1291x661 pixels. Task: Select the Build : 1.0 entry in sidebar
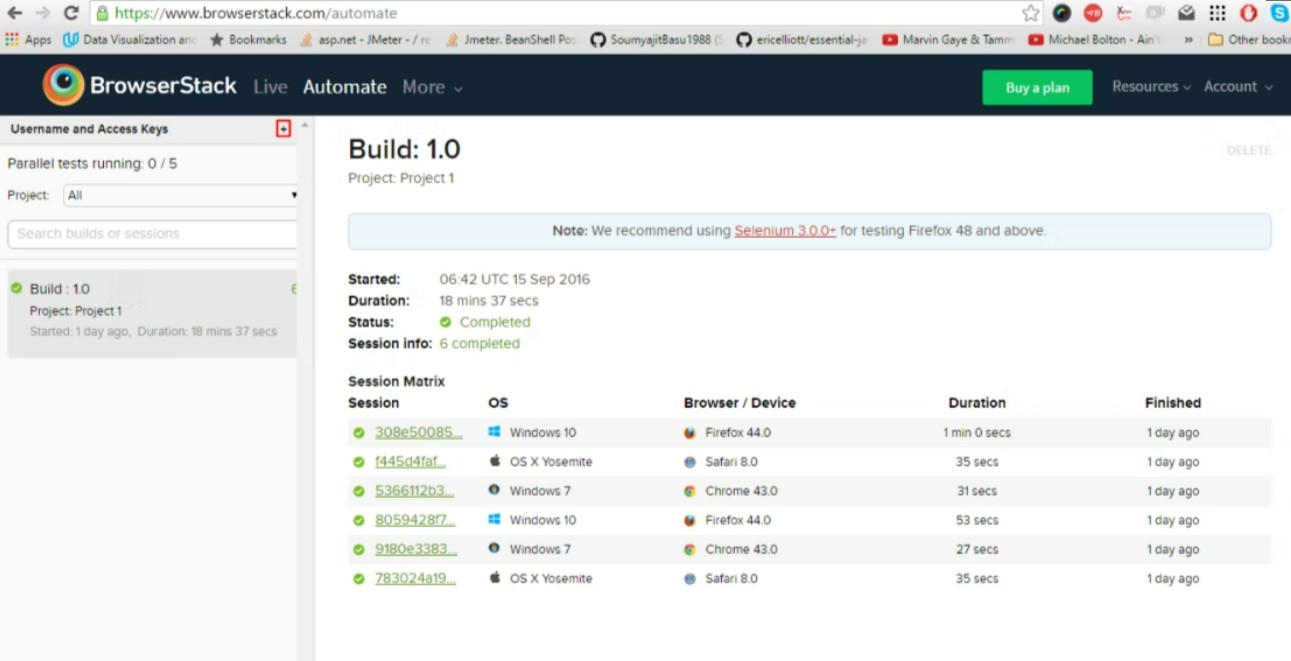(152, 313)
